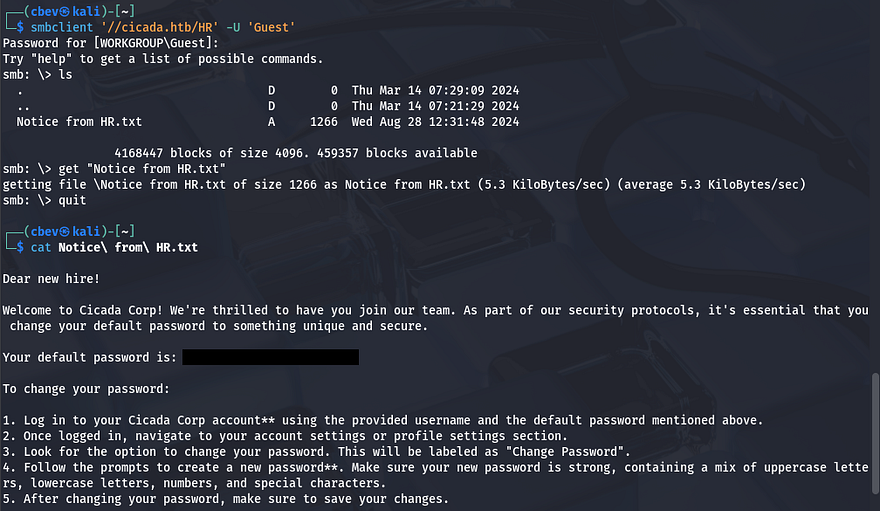
Task: Click the "To change your password:" line
Action: [x=86, y=388]
